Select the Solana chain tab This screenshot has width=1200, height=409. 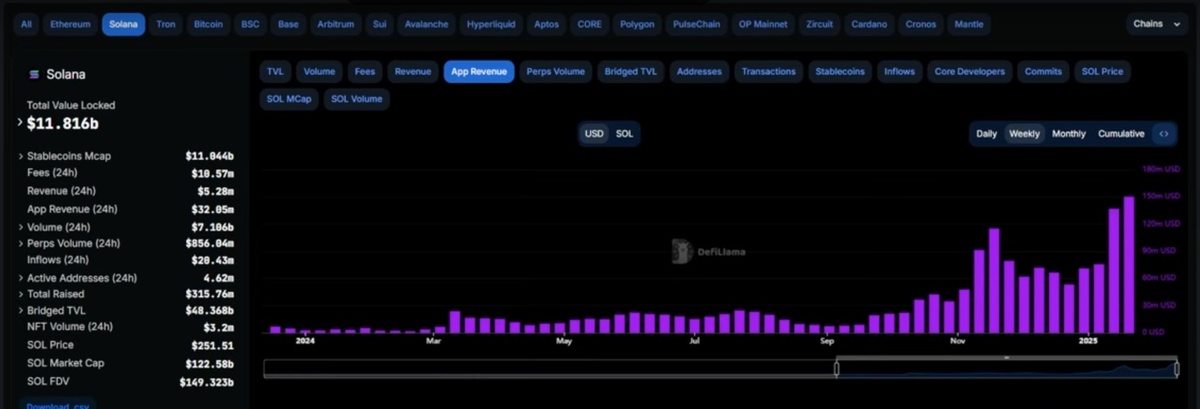coord(123,24)
